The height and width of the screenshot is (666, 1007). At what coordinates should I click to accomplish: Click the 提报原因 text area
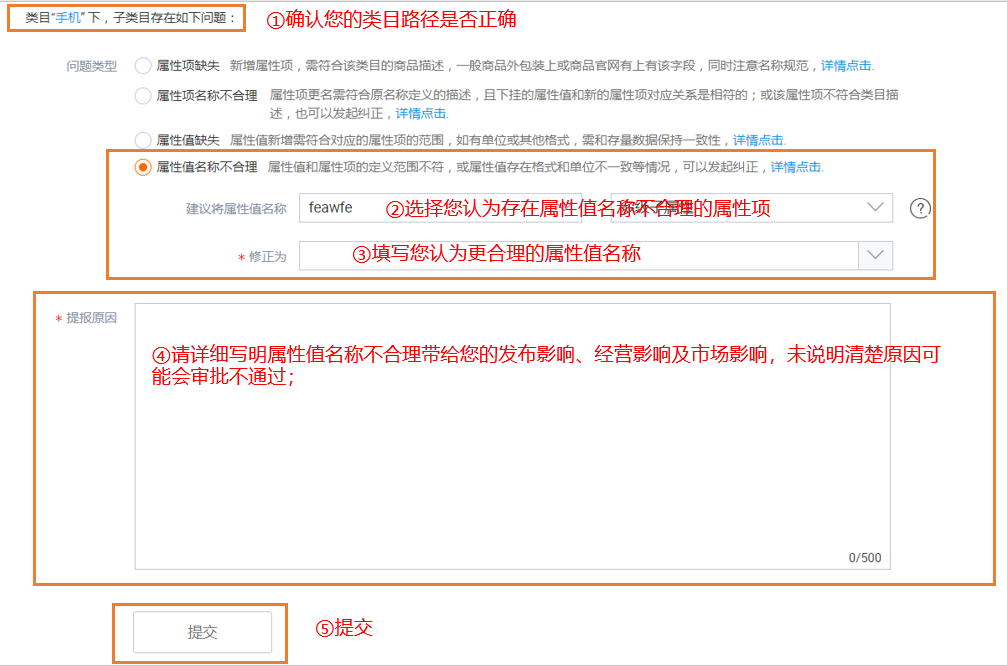(x=512, y=437)
